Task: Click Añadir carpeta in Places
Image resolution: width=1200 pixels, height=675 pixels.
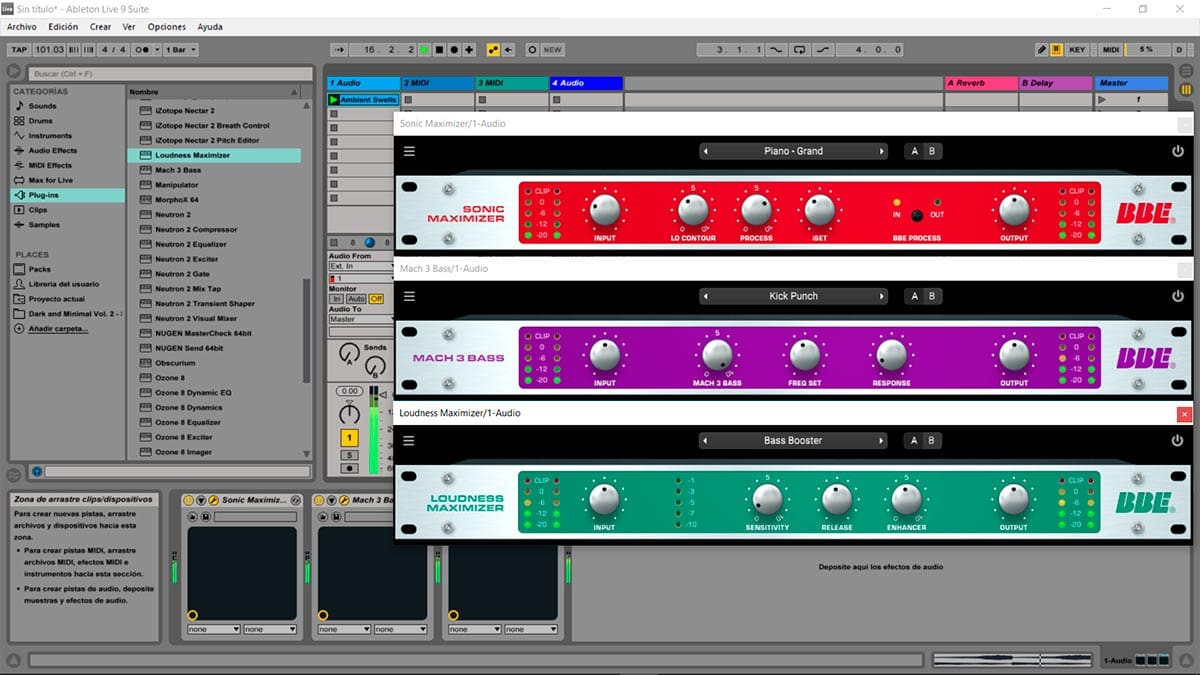Action: pos(57,328)
